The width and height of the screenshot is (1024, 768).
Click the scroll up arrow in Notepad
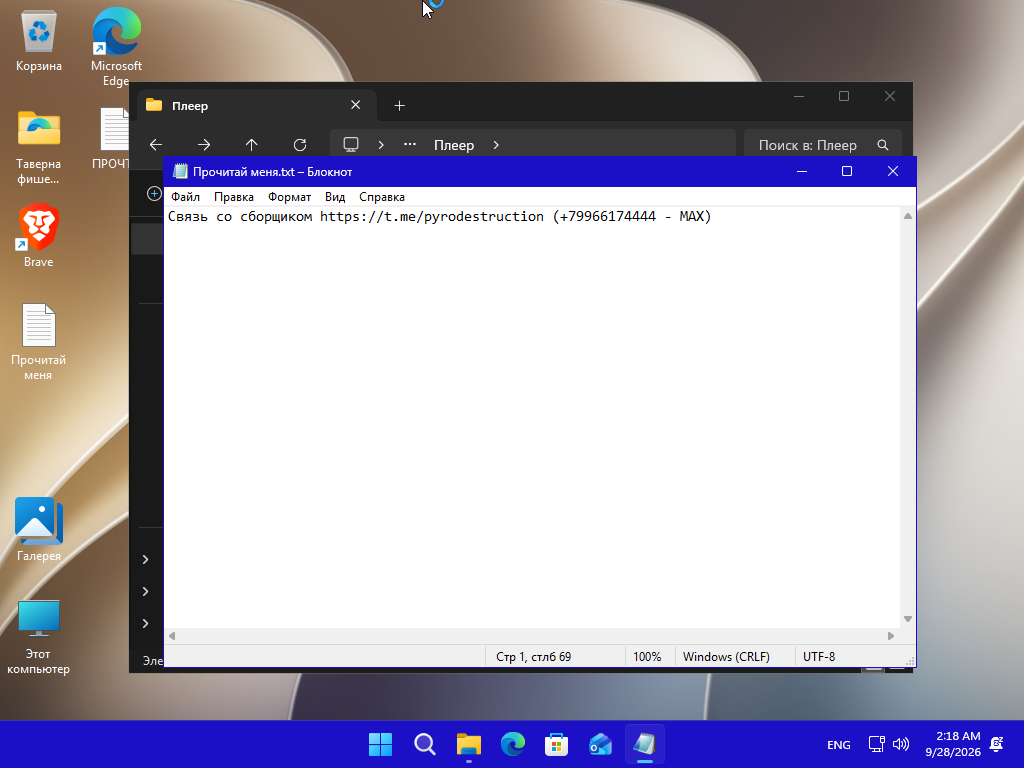908,216
